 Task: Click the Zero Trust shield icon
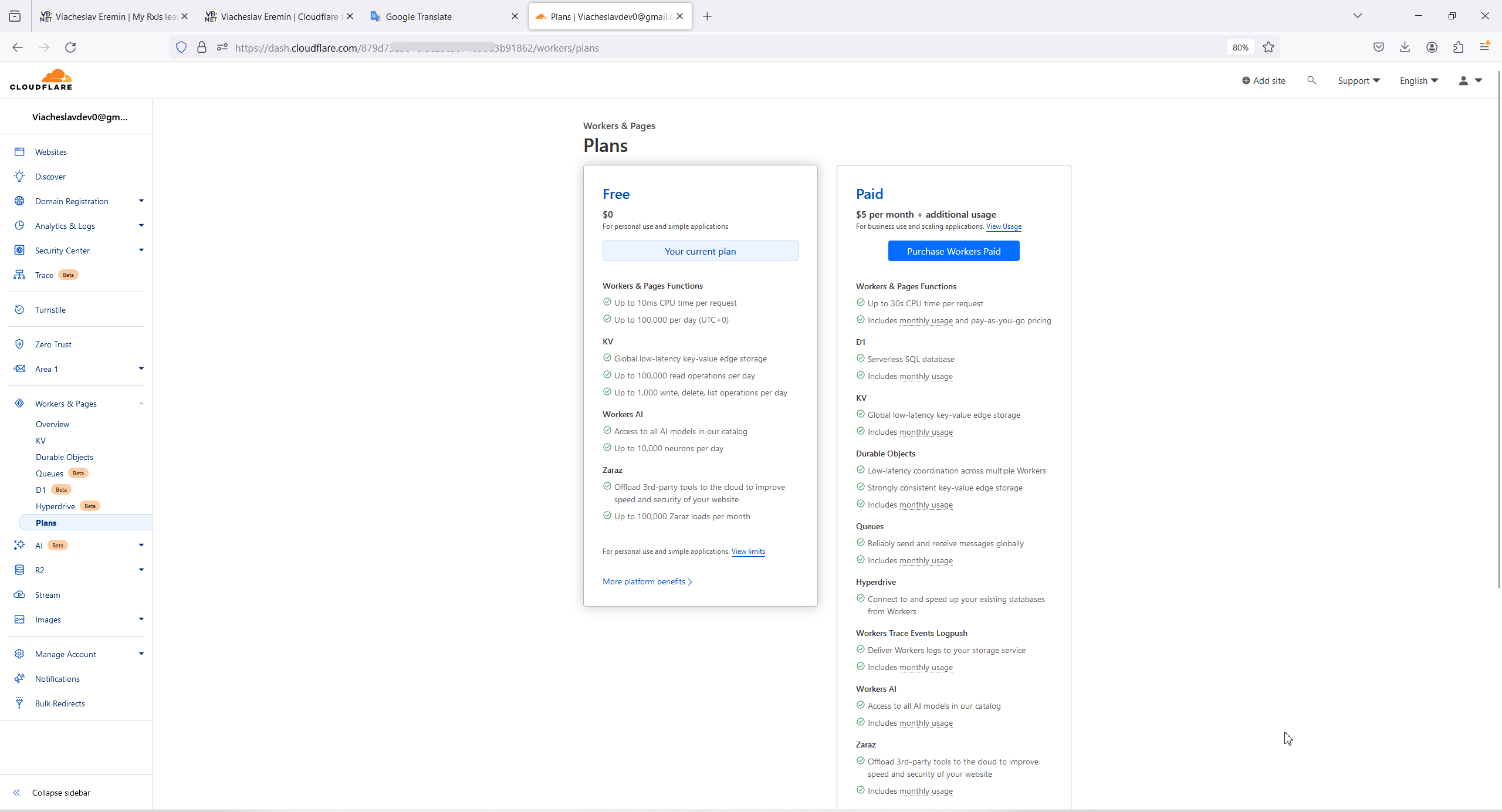[19, 344]
